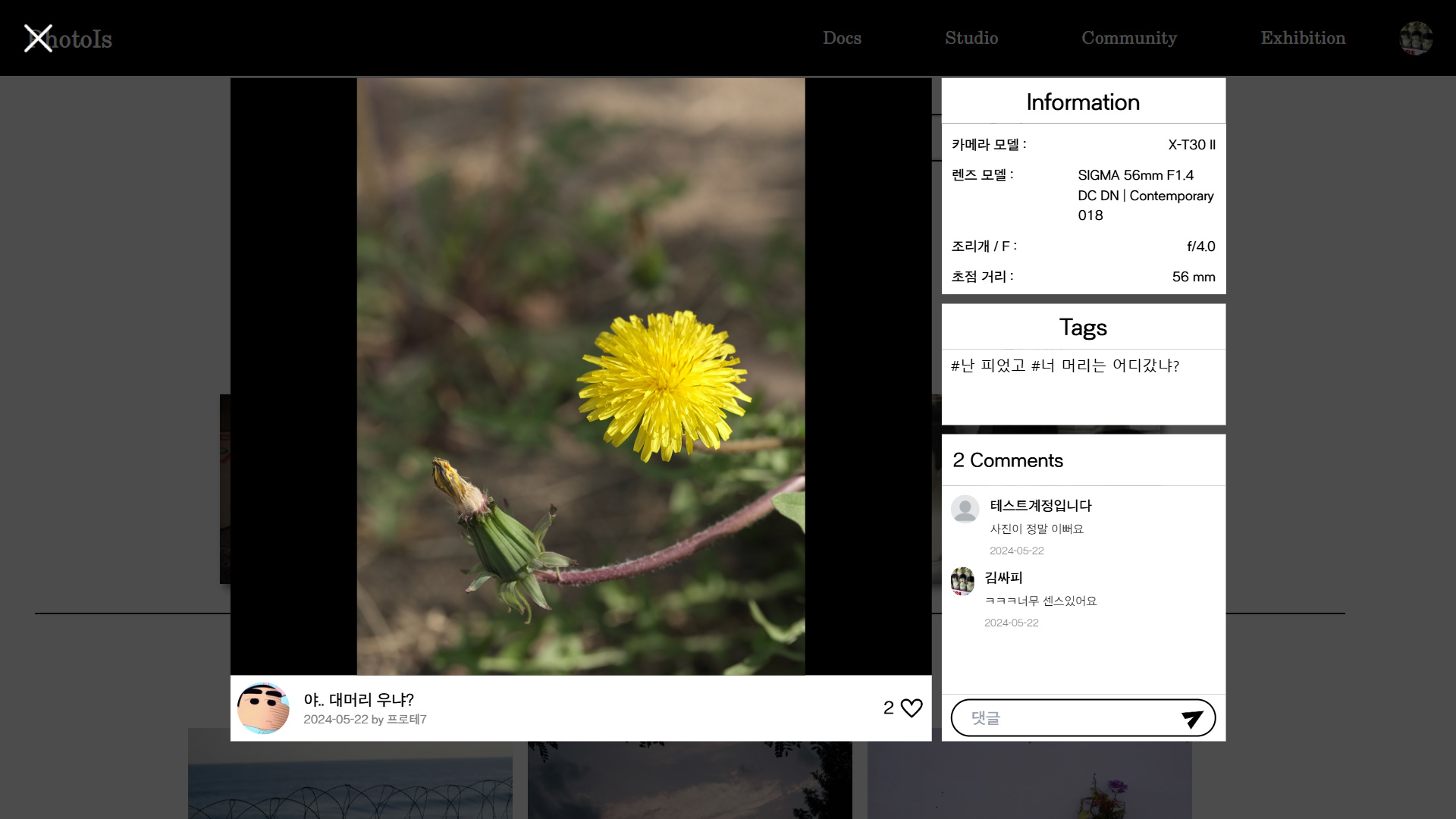1456x819 pixels.
Task: Click the paper plane send comment icon
Action: (1192, 718)
